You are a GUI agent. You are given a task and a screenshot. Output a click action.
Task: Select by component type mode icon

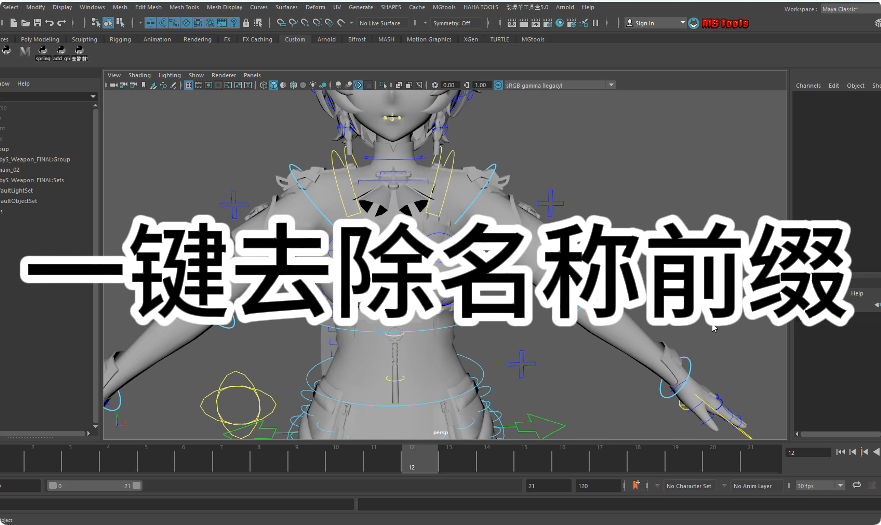tap(120, 23)
